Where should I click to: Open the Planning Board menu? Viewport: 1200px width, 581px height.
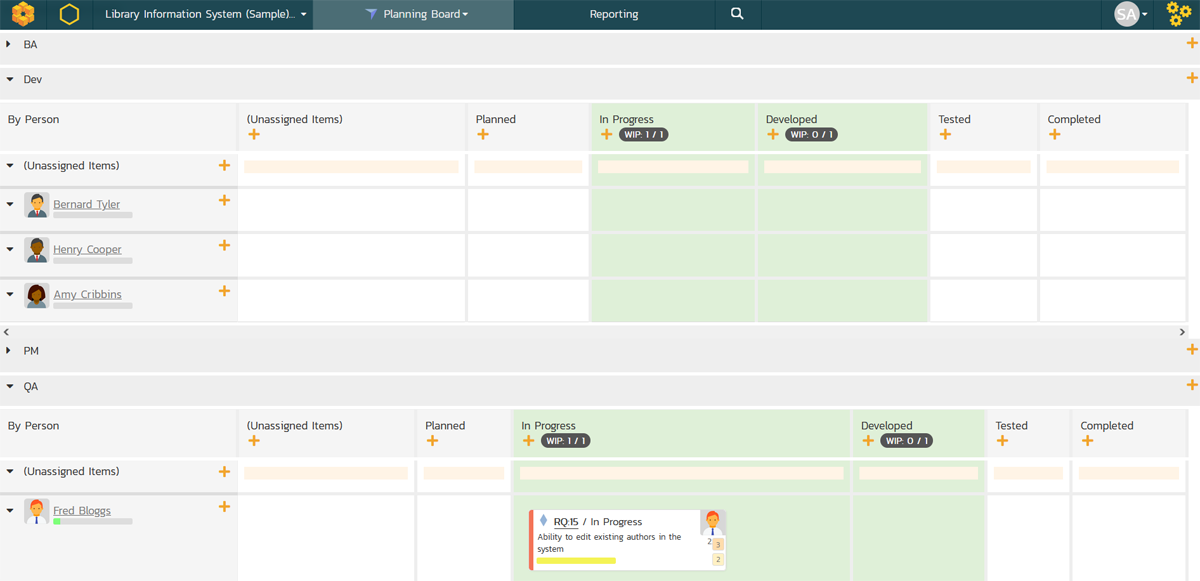[x=417, y=14]
